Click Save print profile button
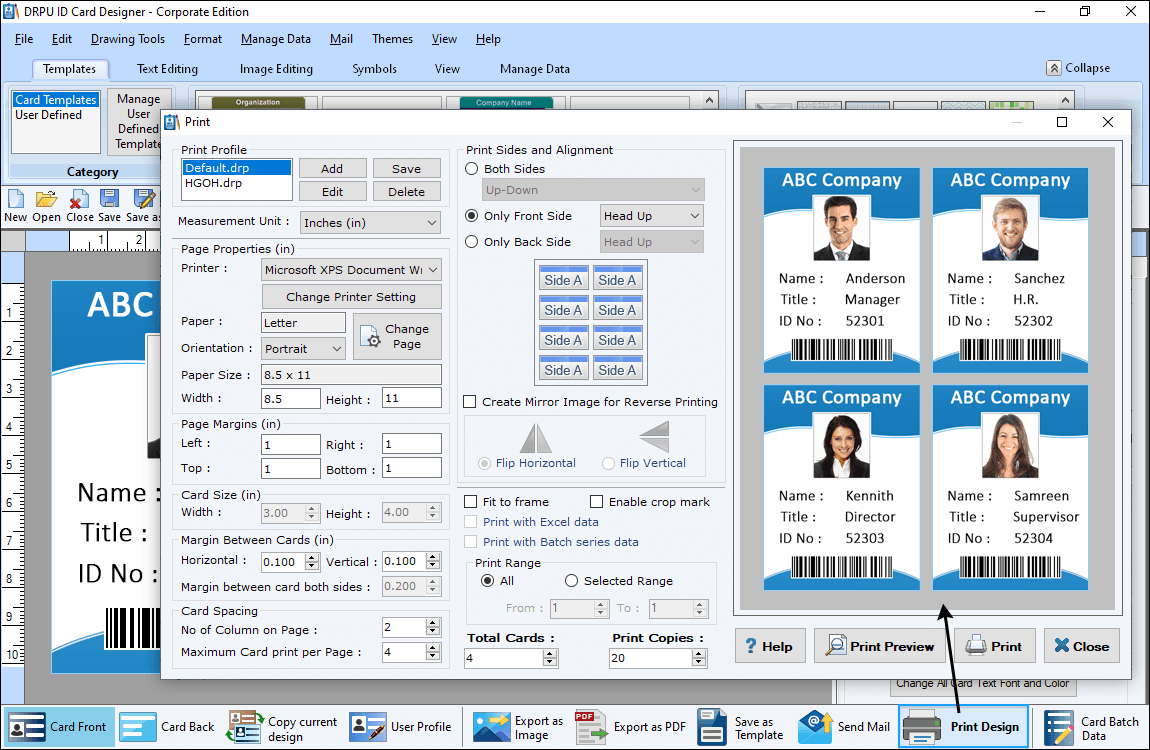The height and width of the screenshot is (750, 1150). point(406,169)
